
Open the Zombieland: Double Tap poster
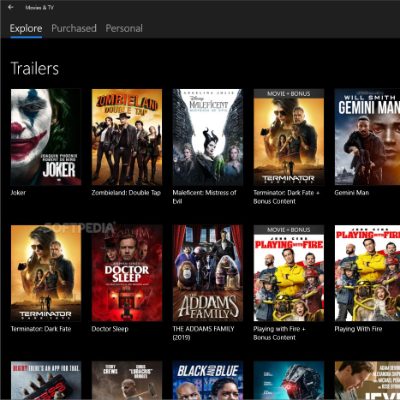click(127, 137)
